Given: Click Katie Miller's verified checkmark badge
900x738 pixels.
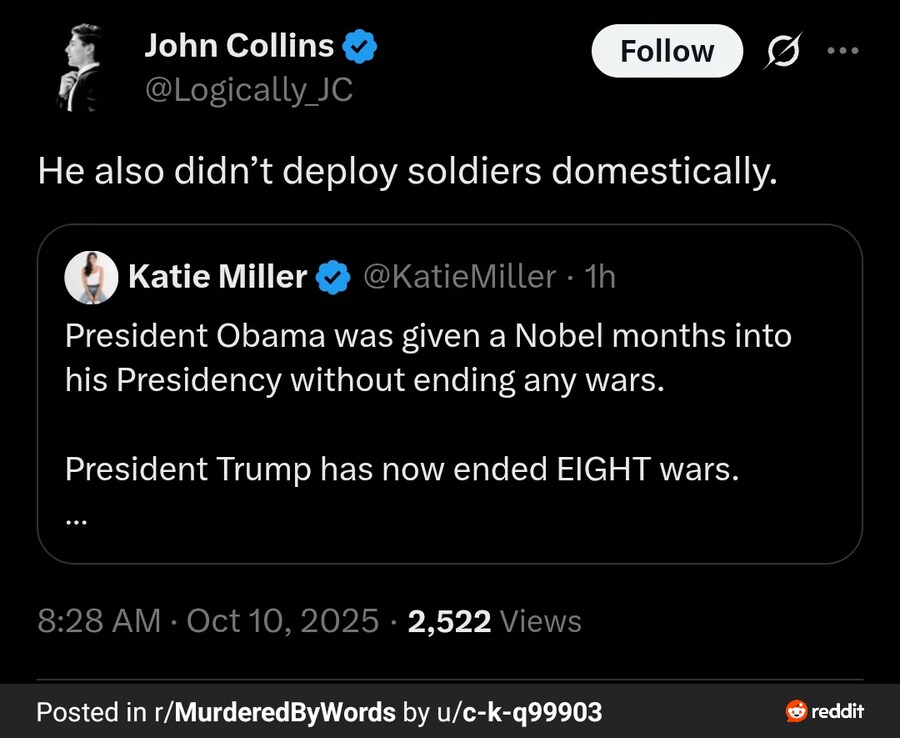Looking at the screenshot, I should click(x=332, y=277).
